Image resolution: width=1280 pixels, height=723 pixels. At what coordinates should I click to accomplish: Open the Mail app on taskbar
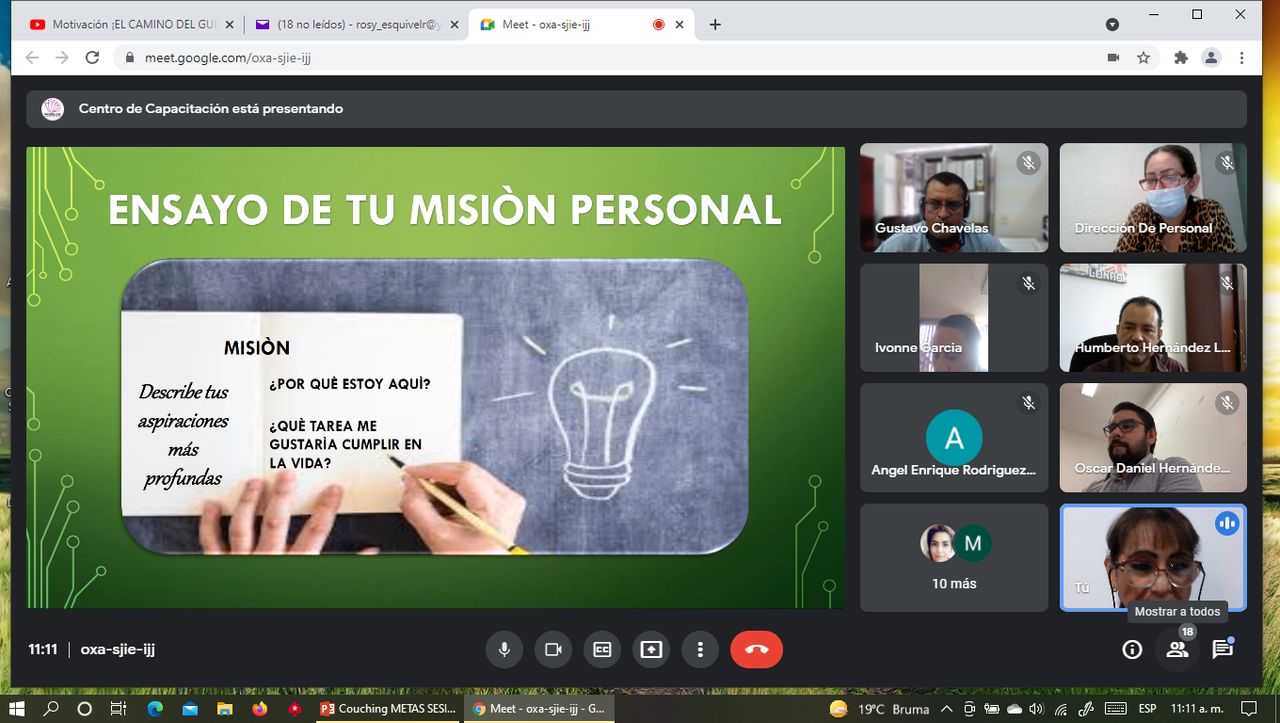click(190, 709)
